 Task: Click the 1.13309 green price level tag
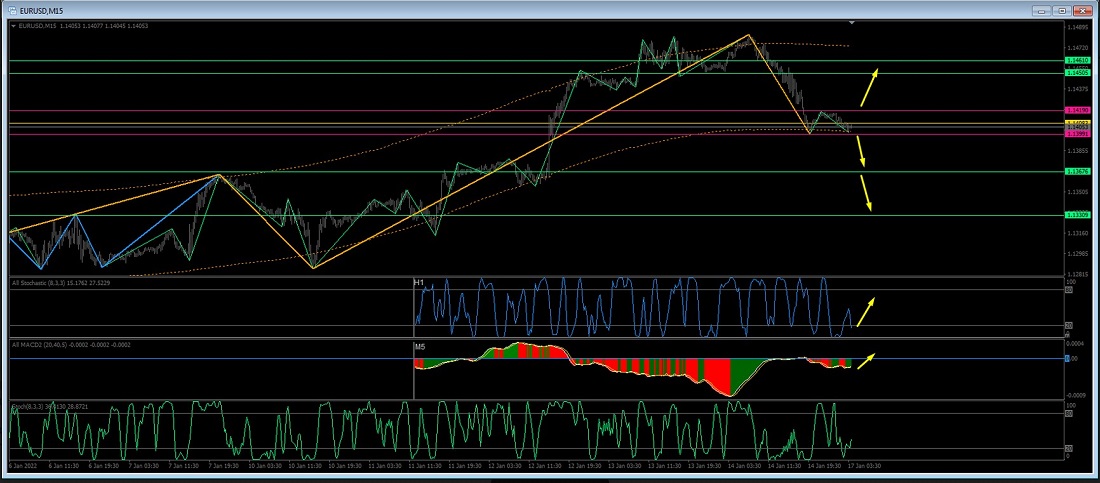[1077, 215]
